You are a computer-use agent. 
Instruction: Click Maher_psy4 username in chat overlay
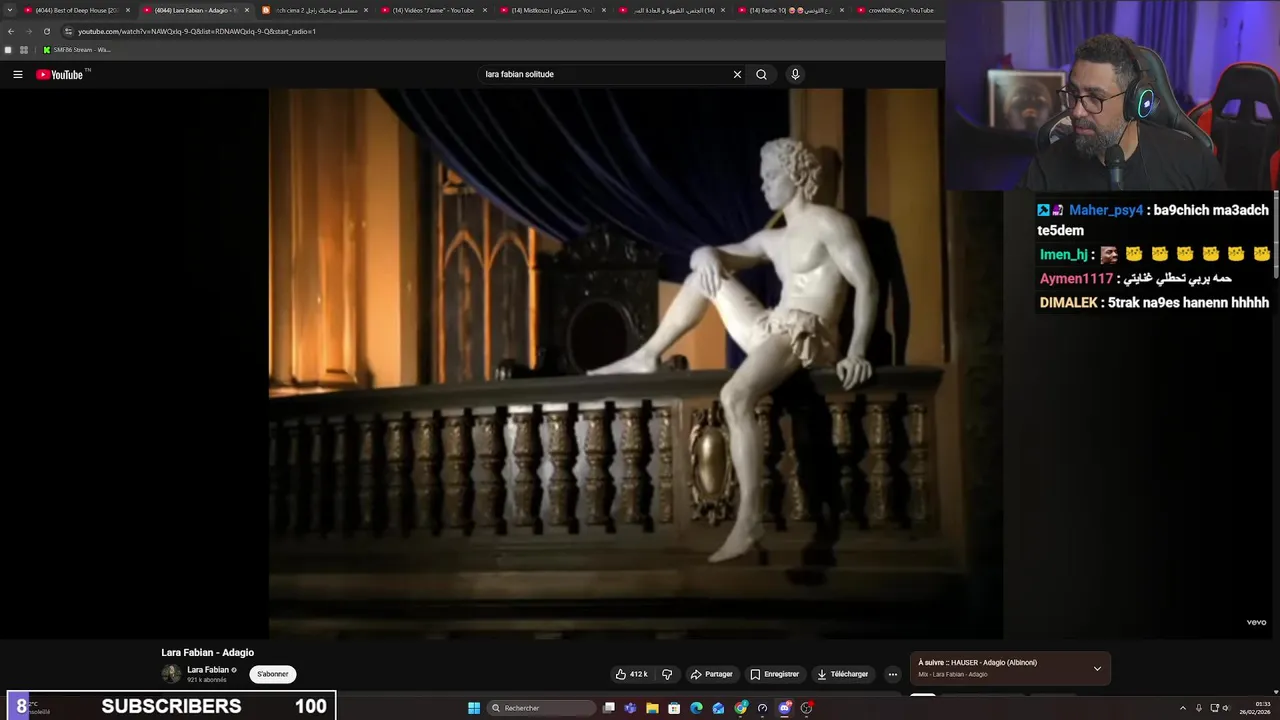1105,210
